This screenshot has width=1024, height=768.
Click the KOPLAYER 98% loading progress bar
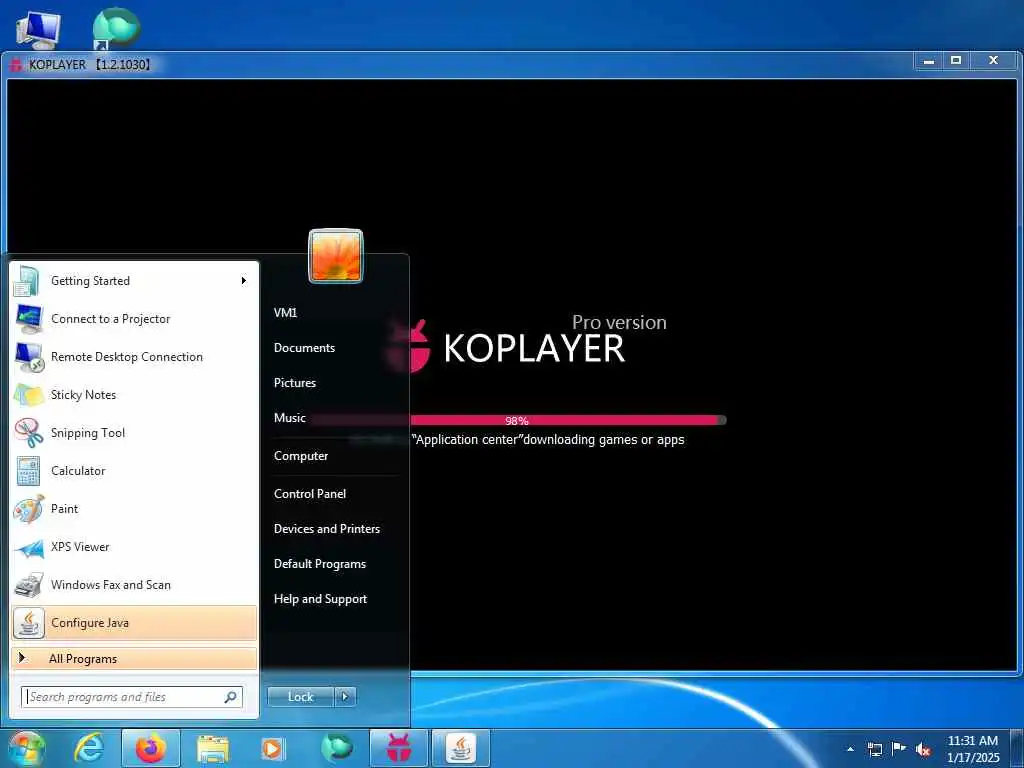(518, 421)
